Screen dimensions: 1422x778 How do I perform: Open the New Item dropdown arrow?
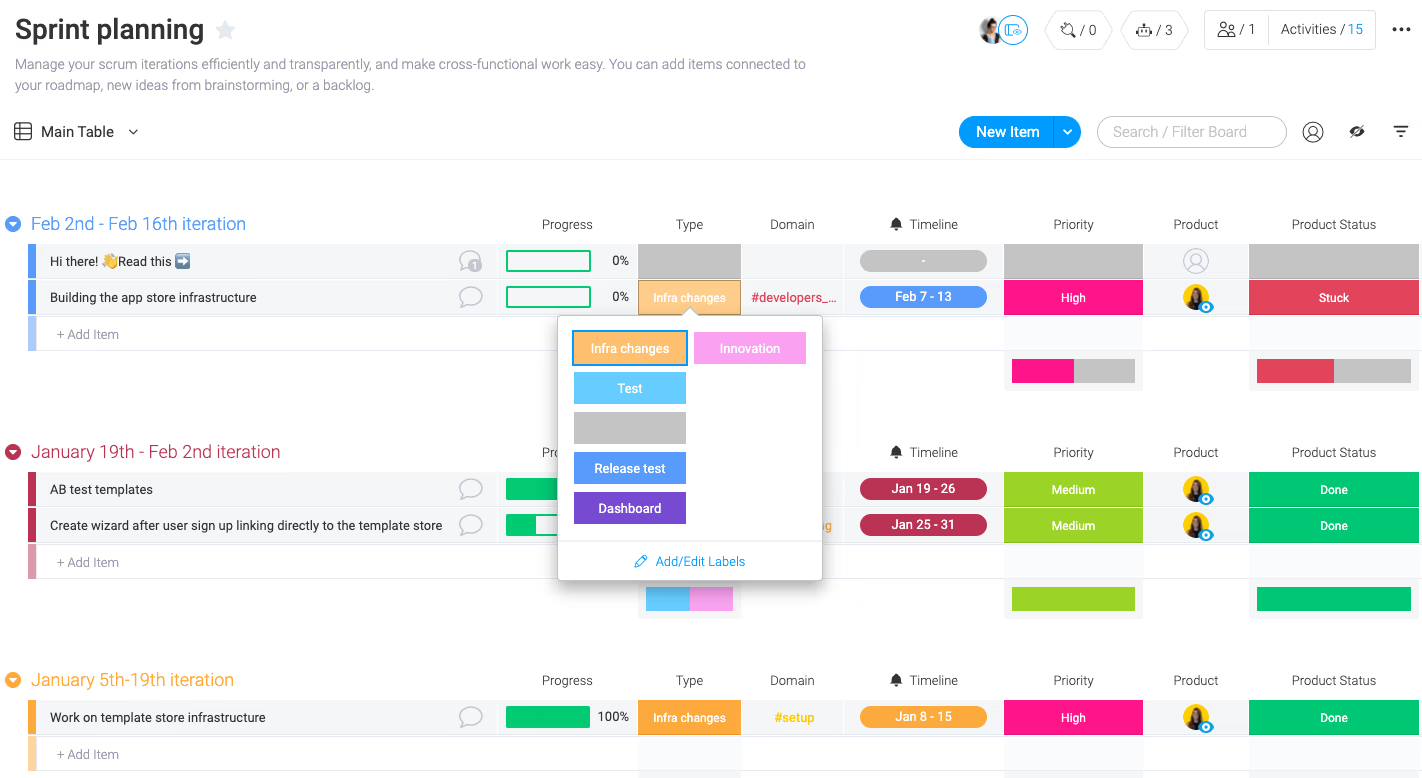(1067, 132)
